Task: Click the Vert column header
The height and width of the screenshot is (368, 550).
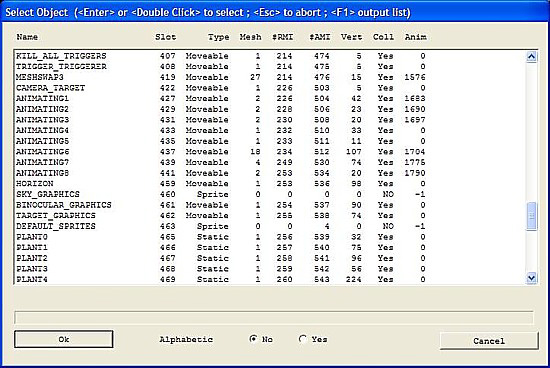Action: click(351, 37)
